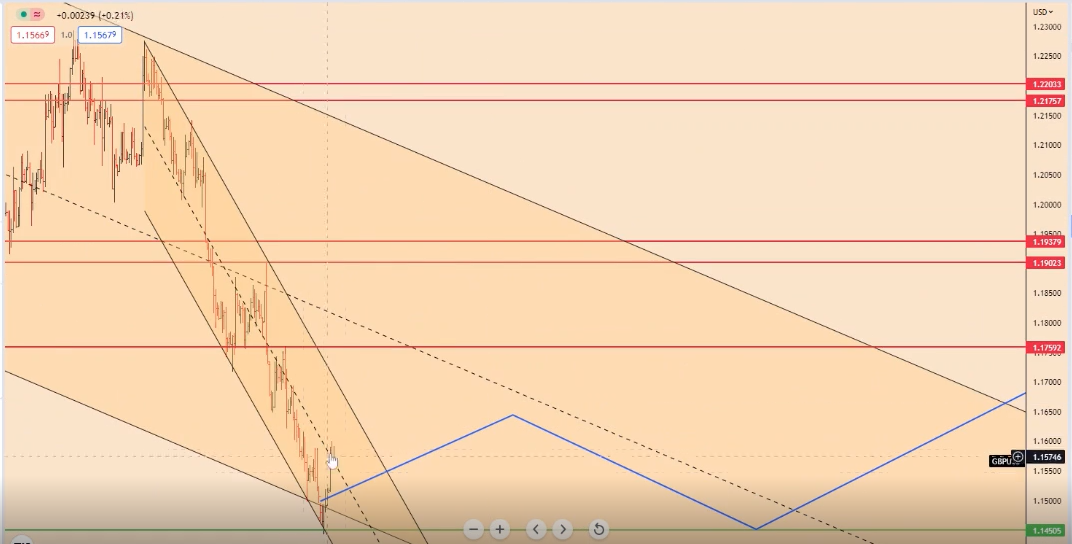Click the 1.0 quantity value between prices
This screenshot has height=544, width=1072.
pos(67,35)
